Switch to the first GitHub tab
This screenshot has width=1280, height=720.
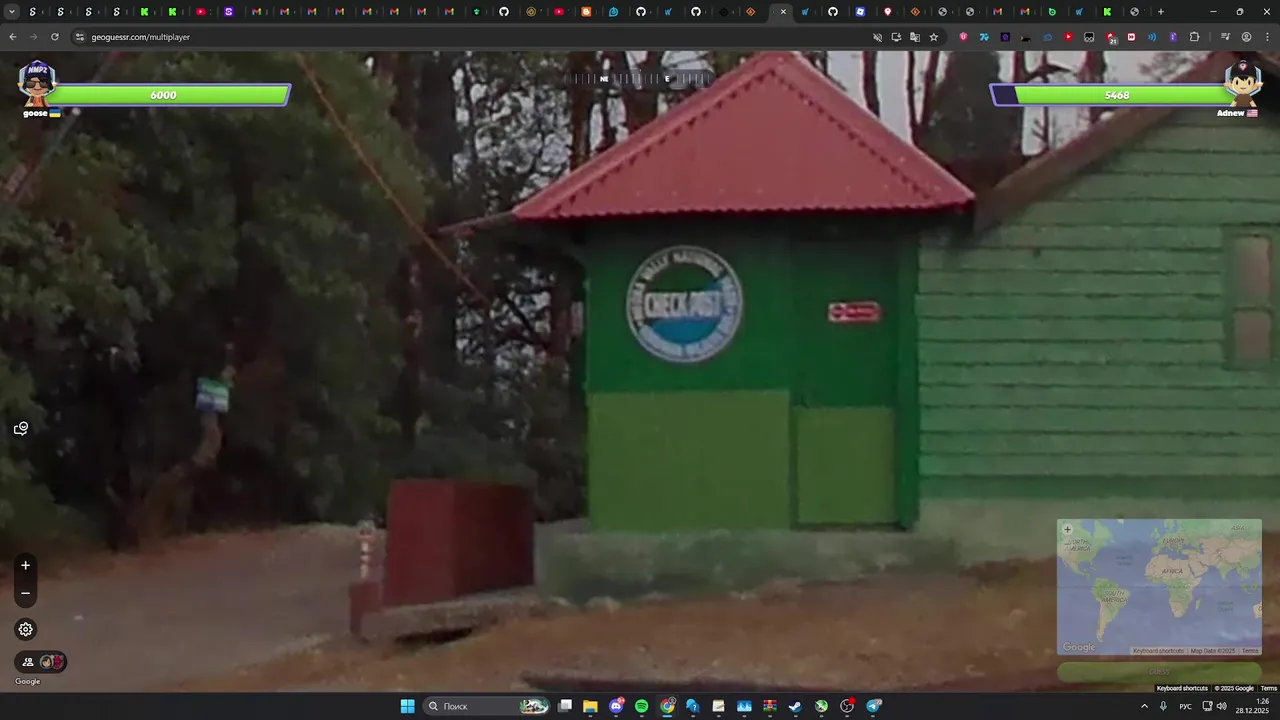pos(504,12)
